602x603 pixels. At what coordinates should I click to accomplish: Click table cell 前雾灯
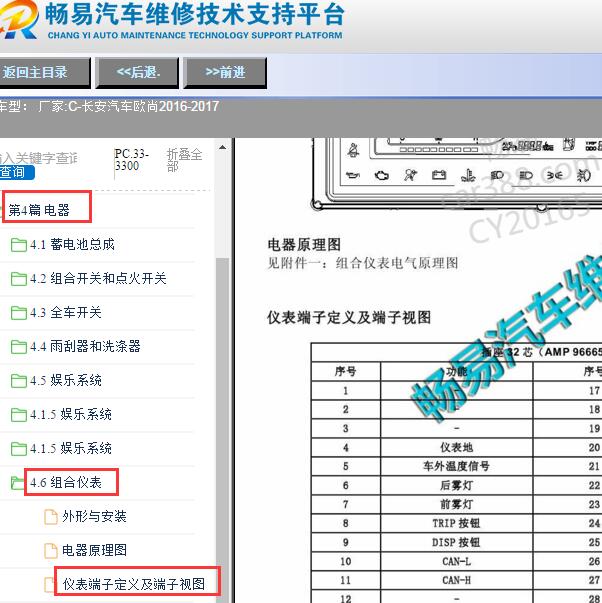coord(457,504)
